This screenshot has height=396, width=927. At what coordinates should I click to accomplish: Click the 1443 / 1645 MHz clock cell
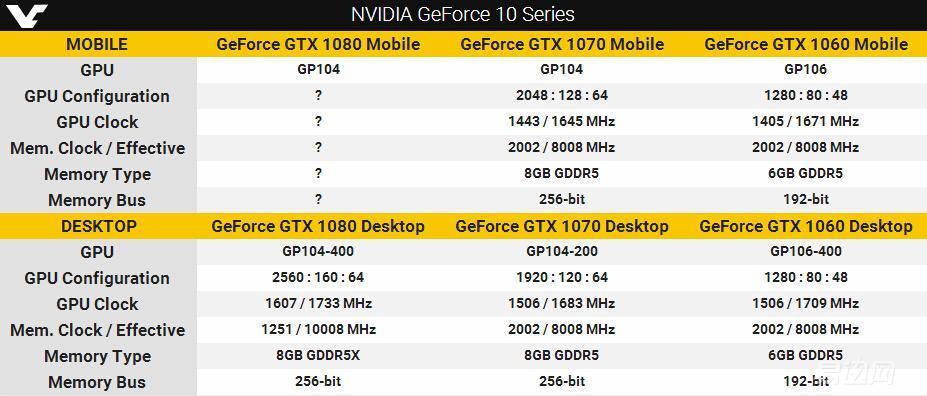(562, 122)
